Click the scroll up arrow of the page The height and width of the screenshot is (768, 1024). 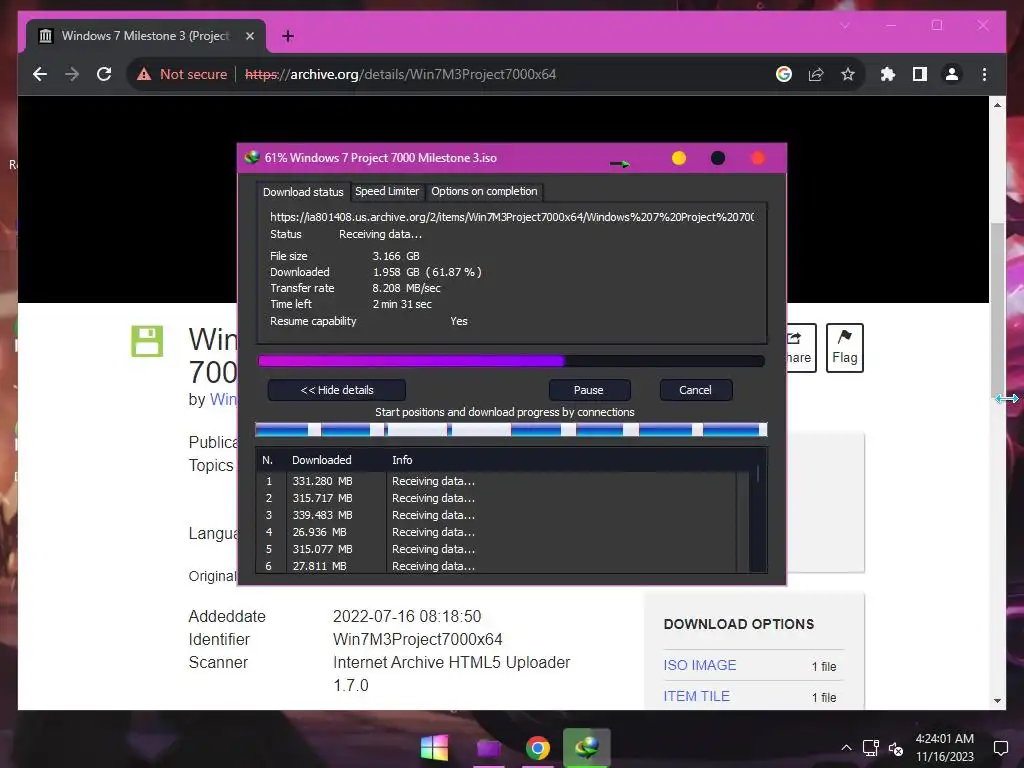click(x=997, y=104)
